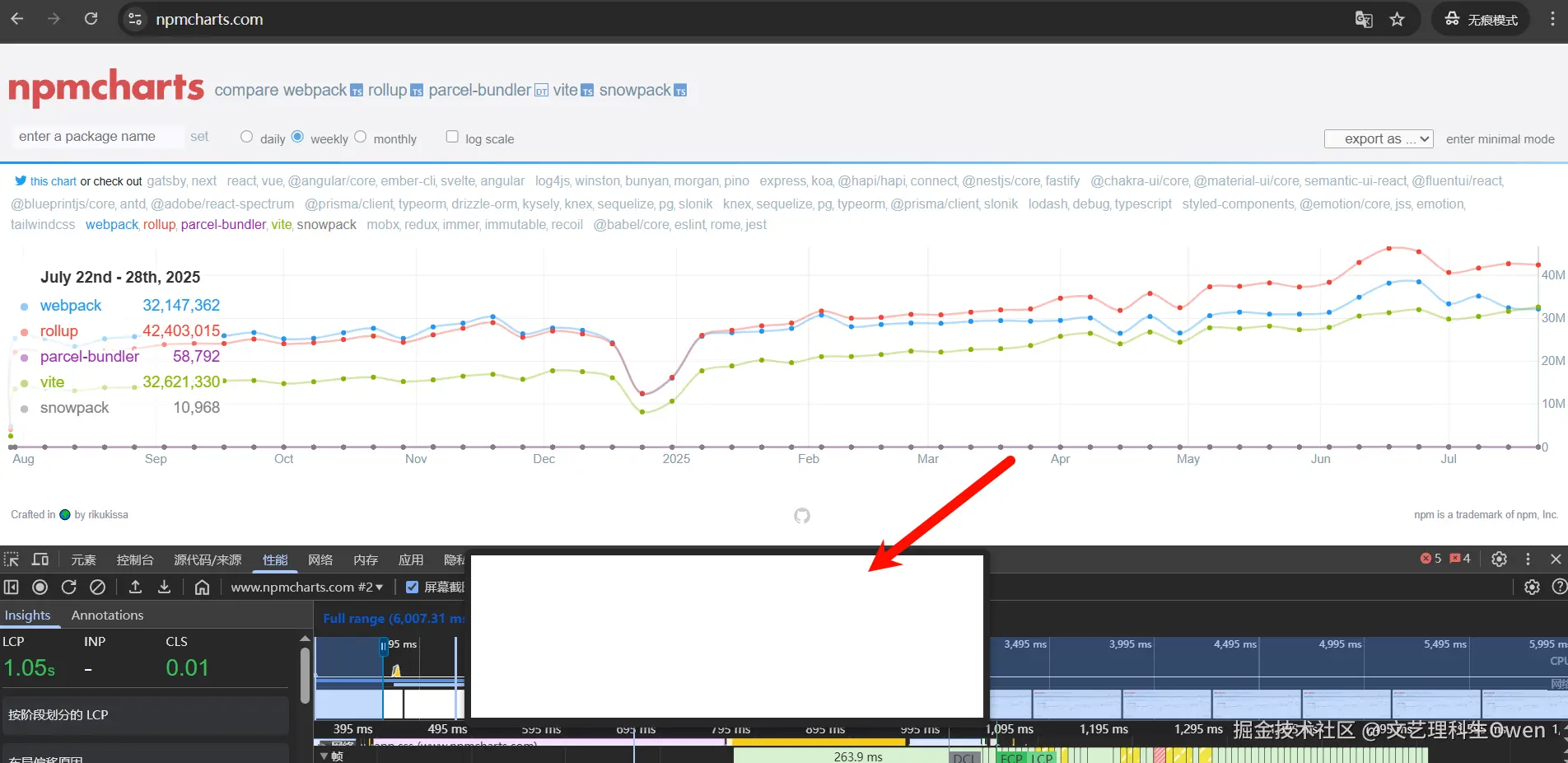Switch to the 控制台 DevTools tab

[135, 559]
